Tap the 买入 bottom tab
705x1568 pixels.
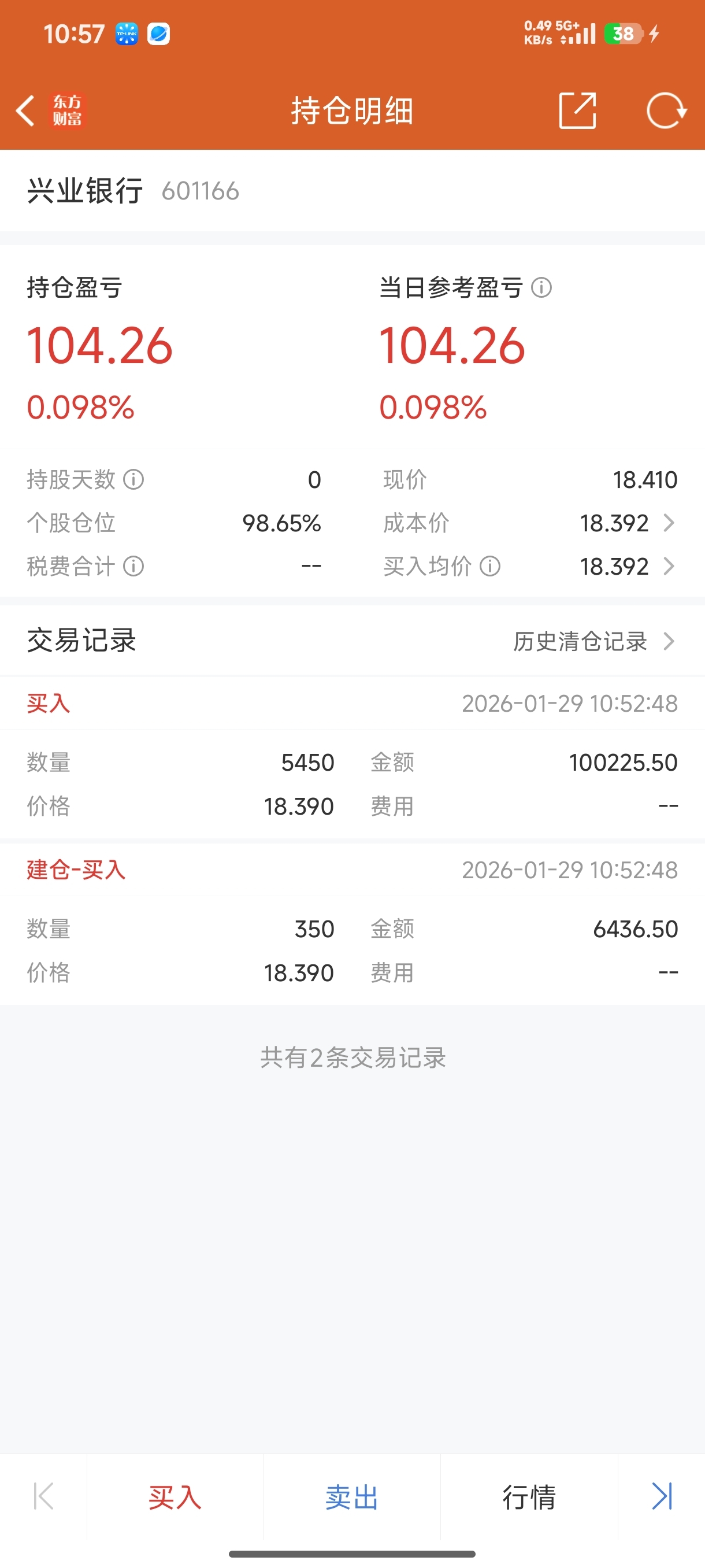click(175, 1497)
